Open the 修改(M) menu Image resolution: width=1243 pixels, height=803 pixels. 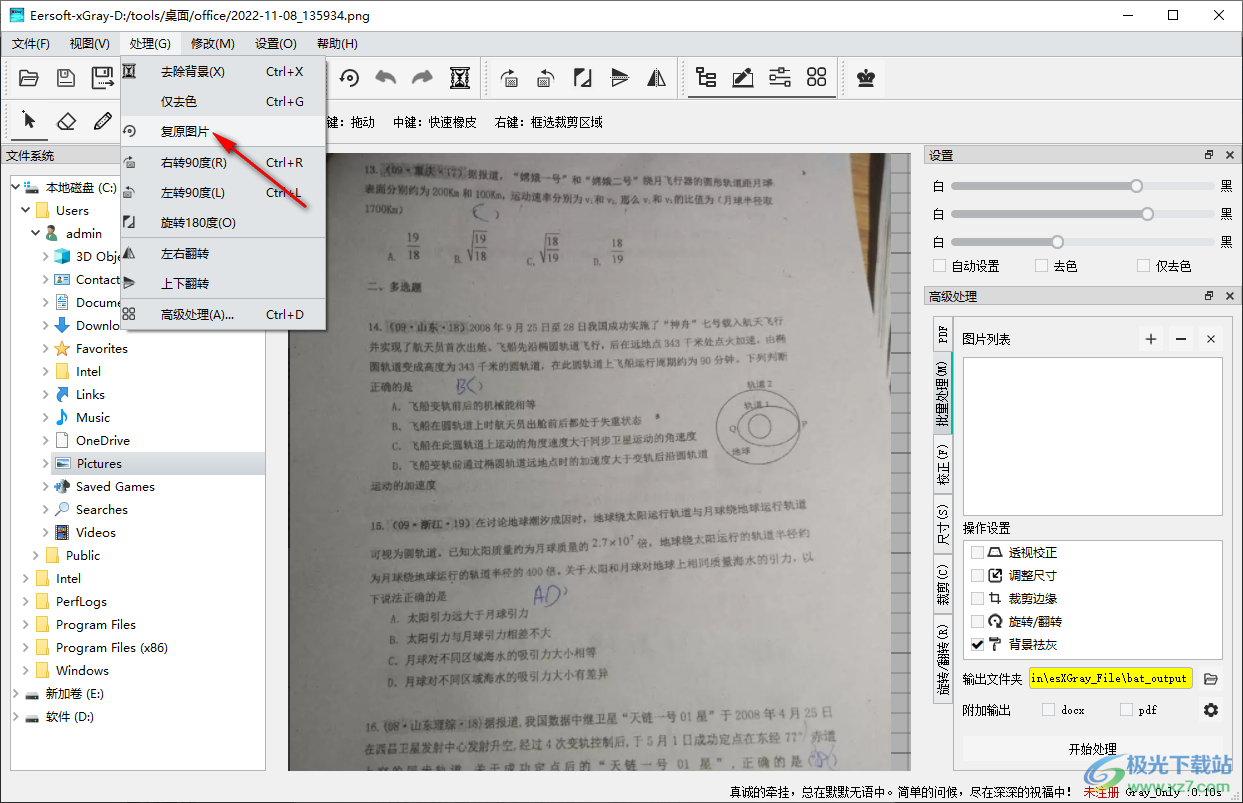coord(212,43)
